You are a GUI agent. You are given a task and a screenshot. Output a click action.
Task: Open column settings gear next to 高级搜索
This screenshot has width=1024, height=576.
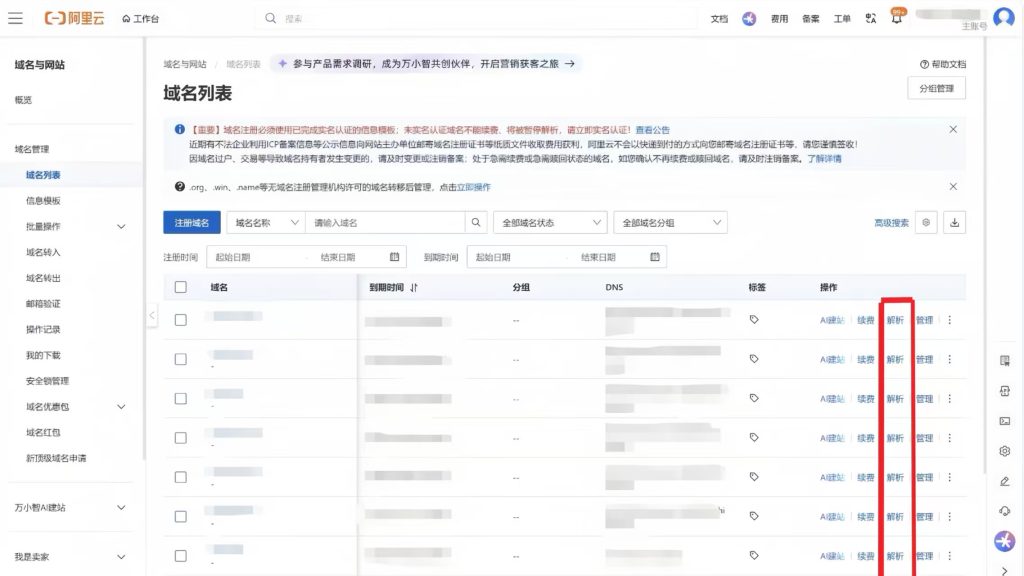point(927,223)
